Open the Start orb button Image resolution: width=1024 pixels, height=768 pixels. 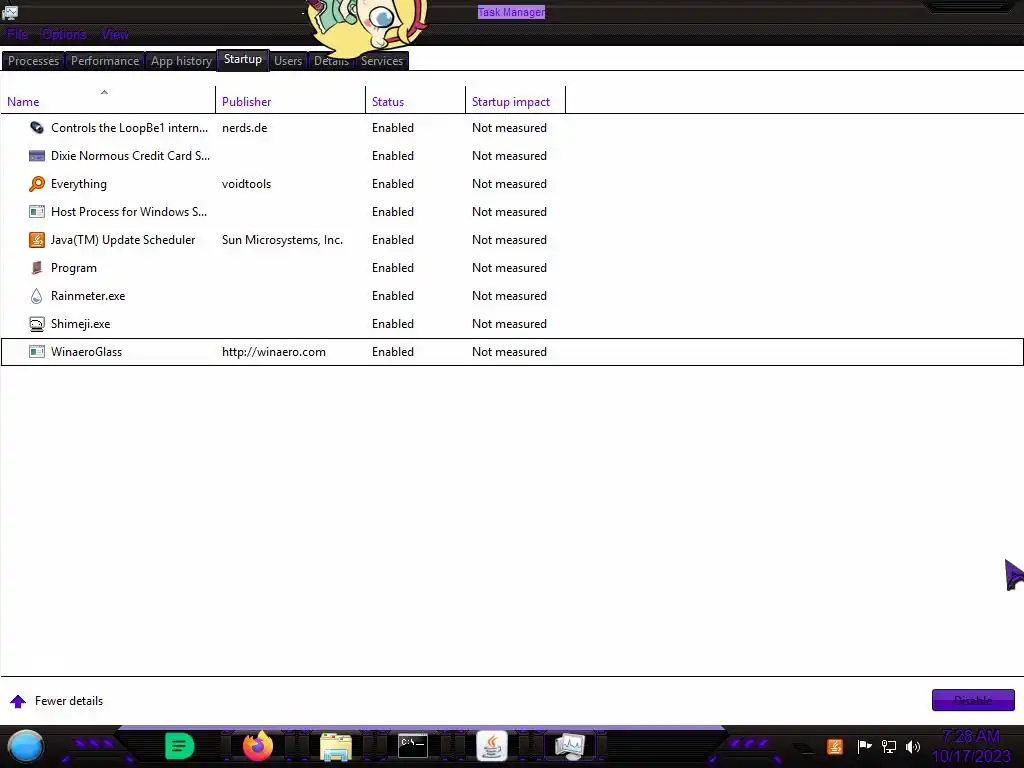[25, 746]
